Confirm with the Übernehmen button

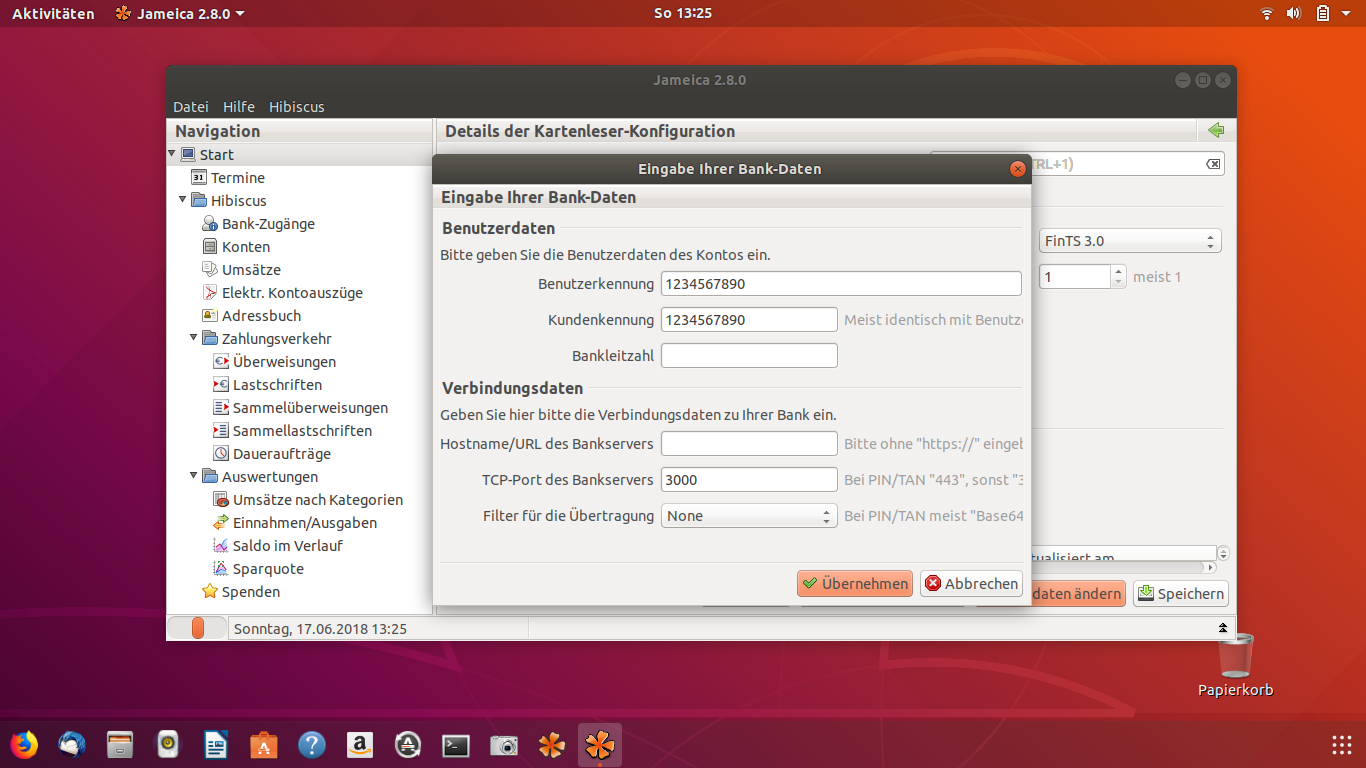coord(855,583)
